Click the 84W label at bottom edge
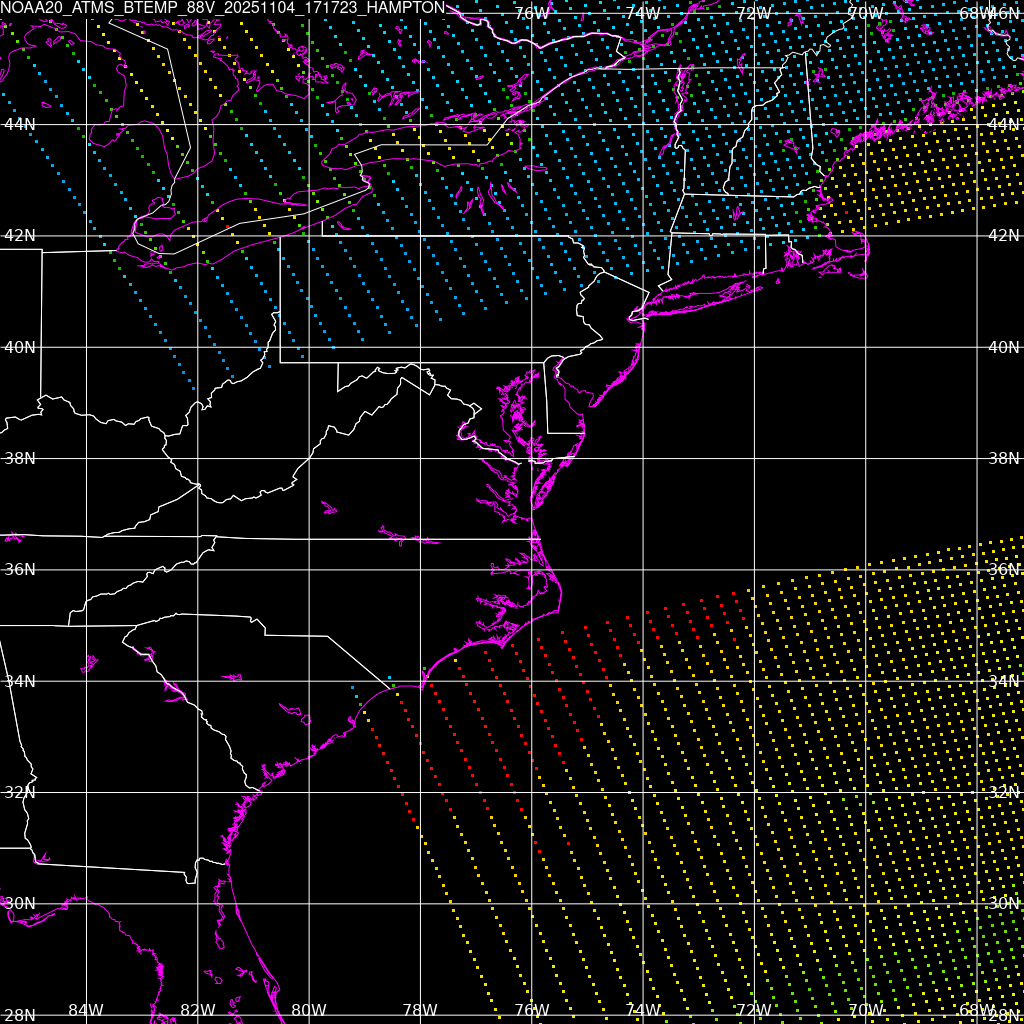The width and height of the screenshot is (1024, 1024). coord(86,1010)
